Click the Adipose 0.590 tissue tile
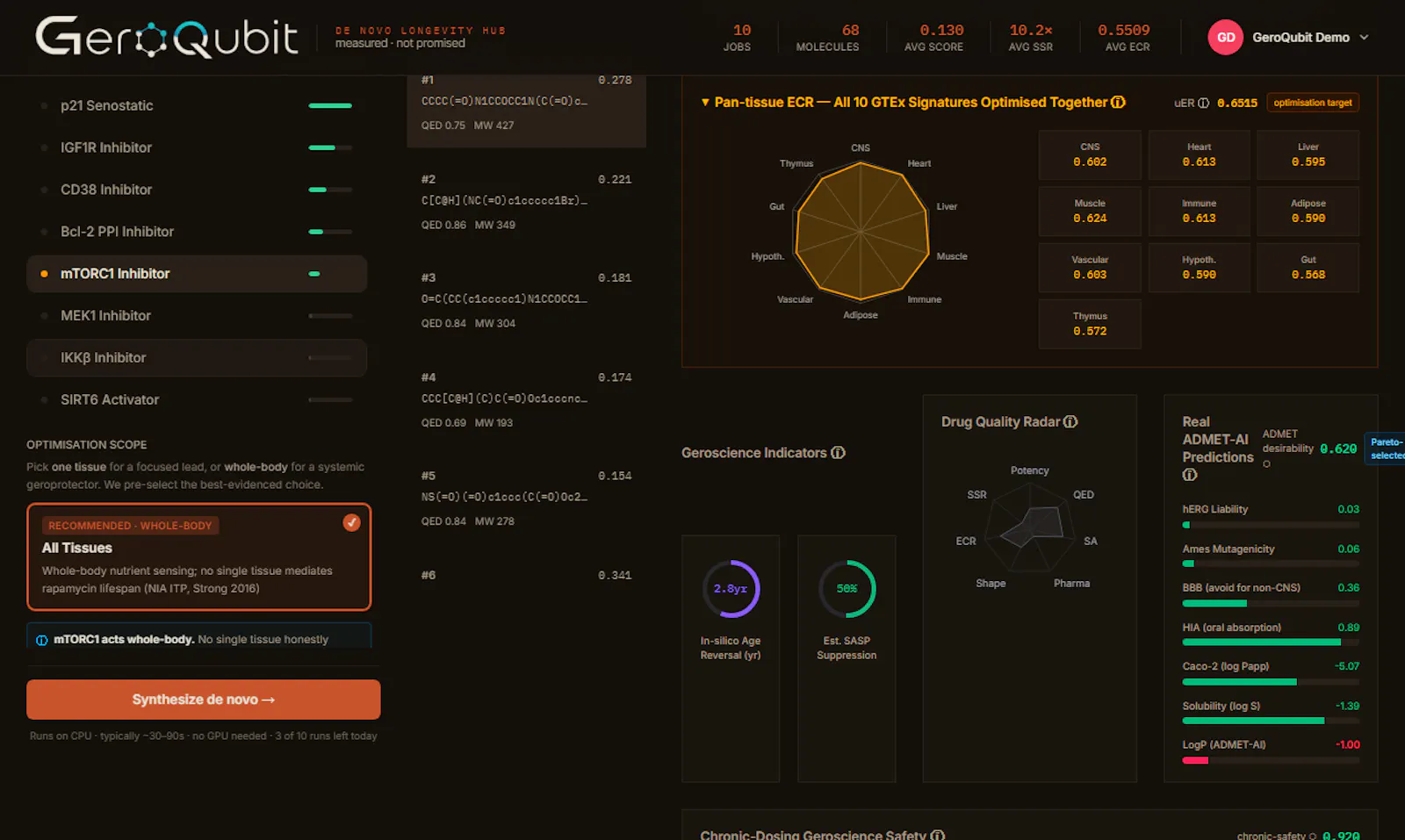This screenshot has height=840, width=1405. (x=1308, y=212)
